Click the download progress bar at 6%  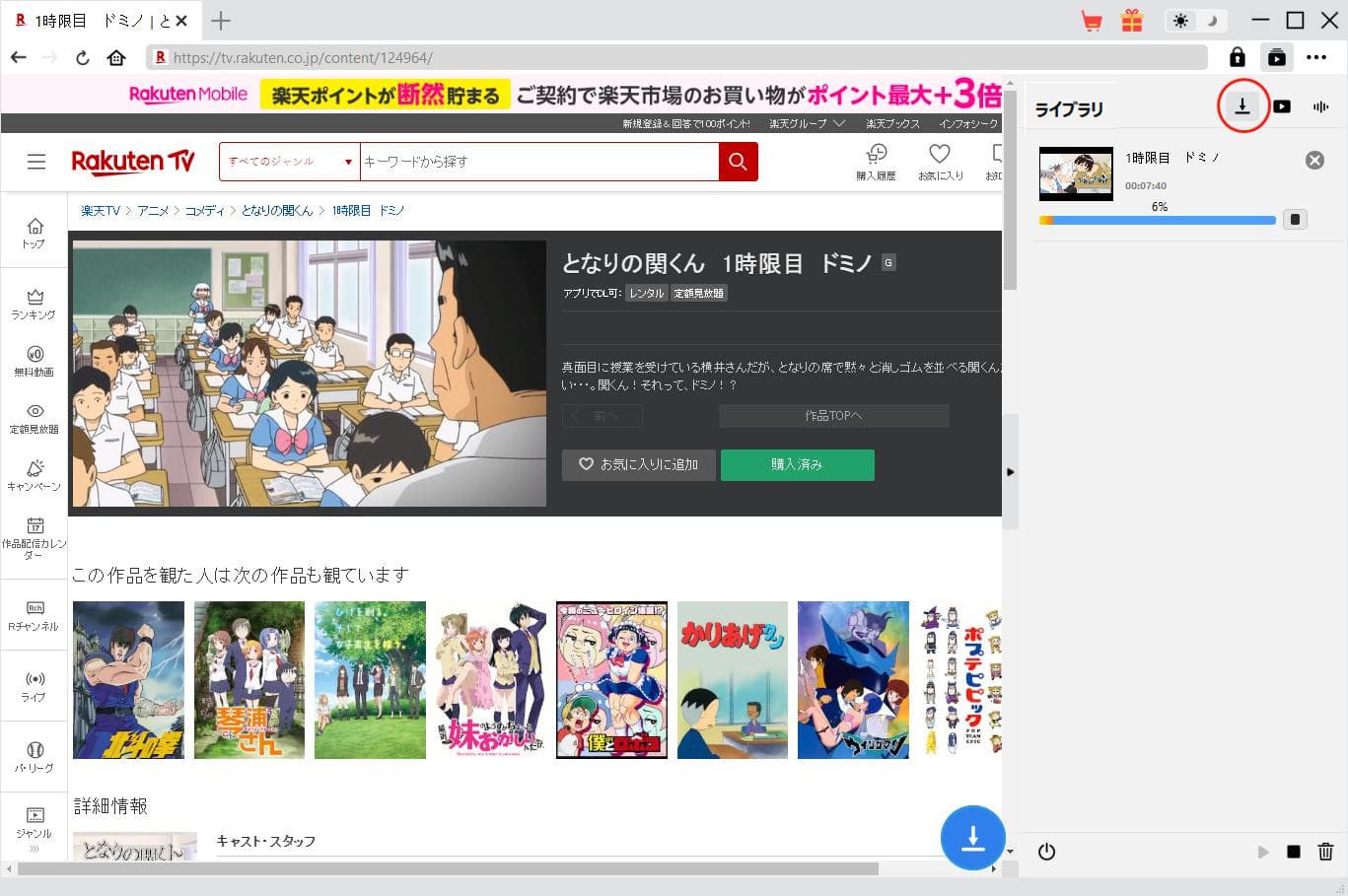pos(1157,220)
